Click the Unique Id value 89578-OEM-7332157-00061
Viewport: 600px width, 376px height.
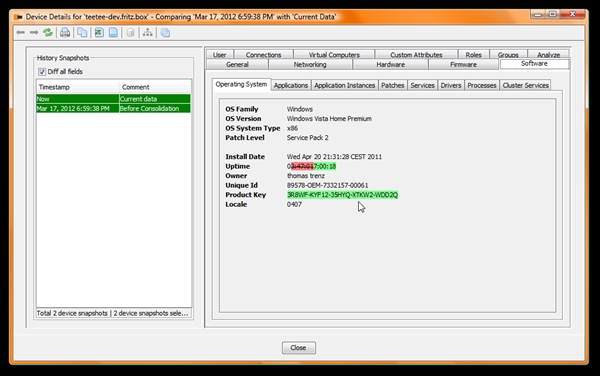(328, 186)
